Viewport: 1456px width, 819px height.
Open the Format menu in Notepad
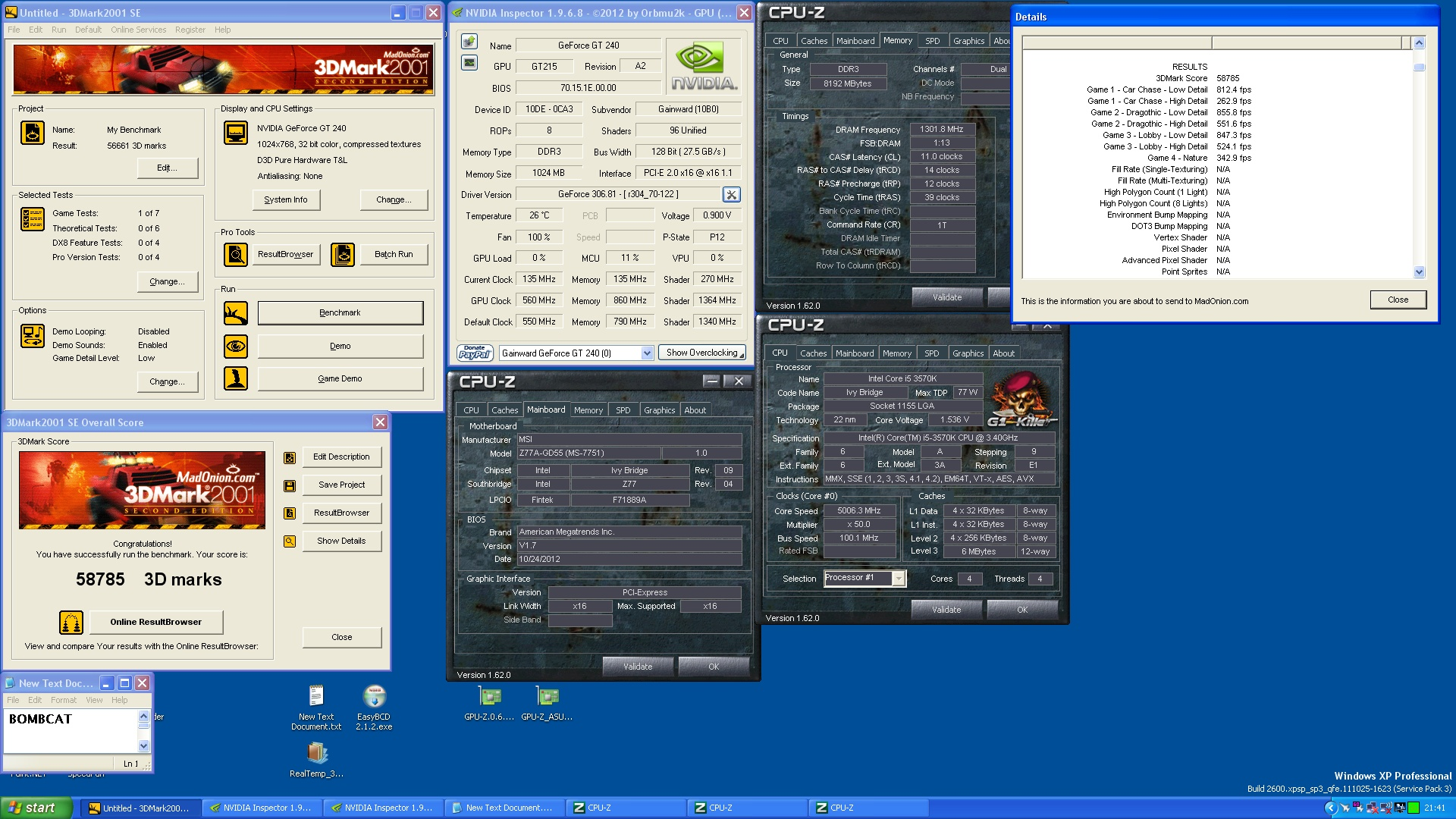point(64,700)
